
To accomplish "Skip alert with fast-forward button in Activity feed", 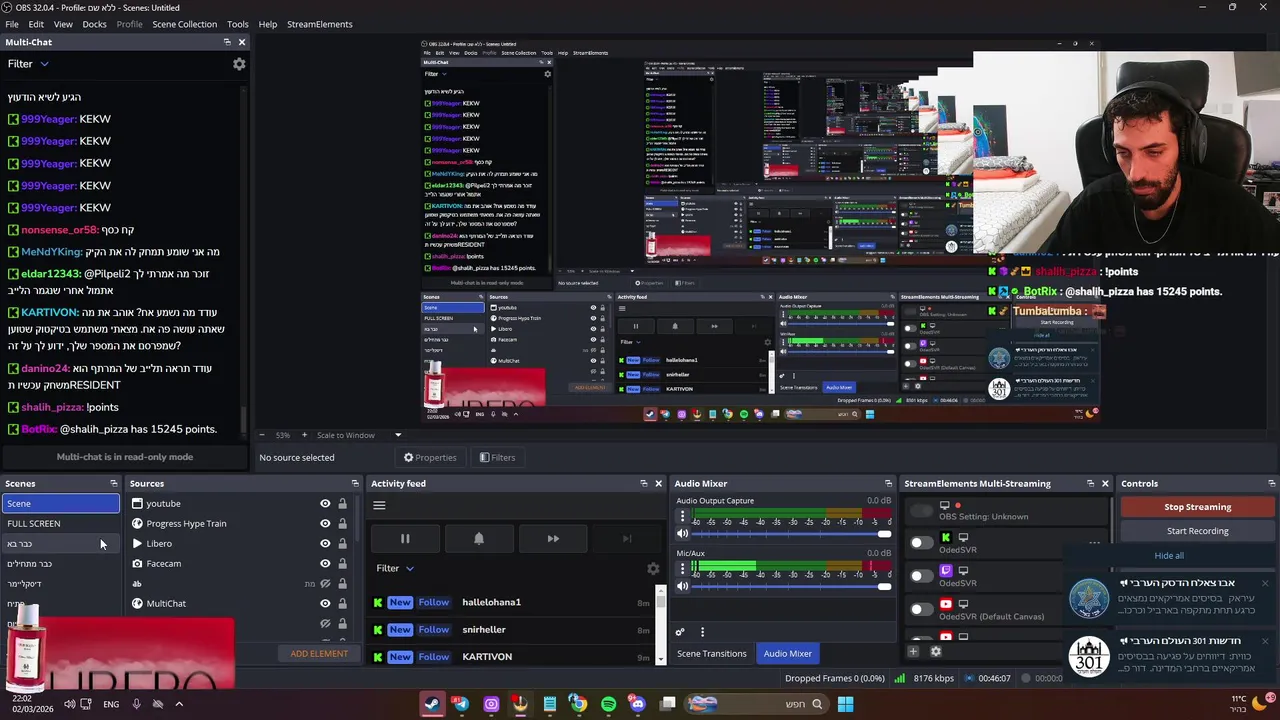I will point(553,538).
